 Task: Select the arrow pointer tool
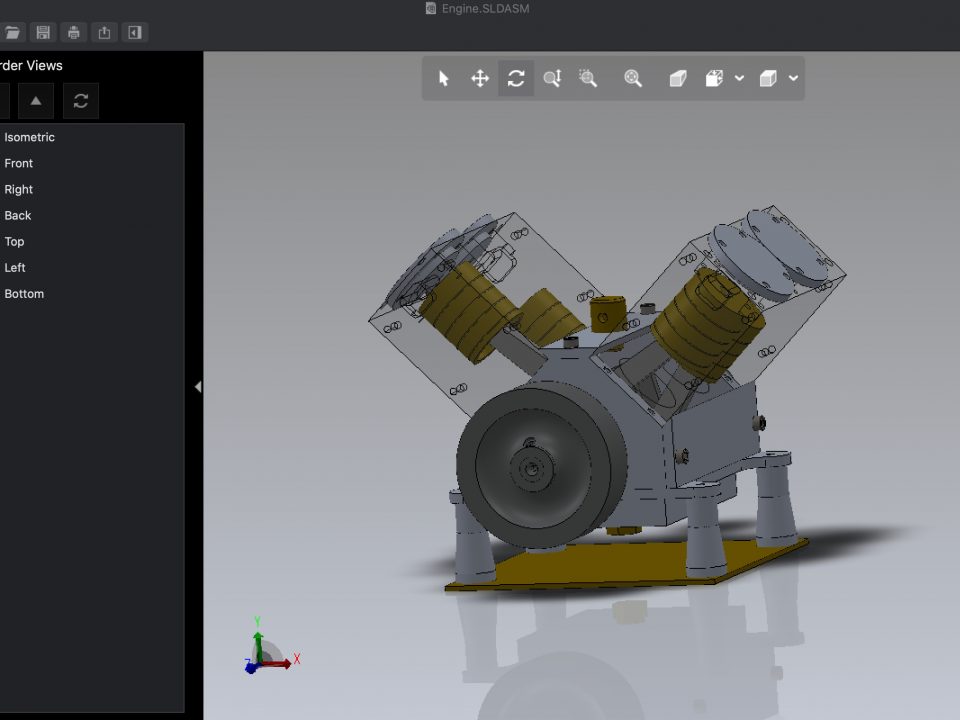point(443,78)
